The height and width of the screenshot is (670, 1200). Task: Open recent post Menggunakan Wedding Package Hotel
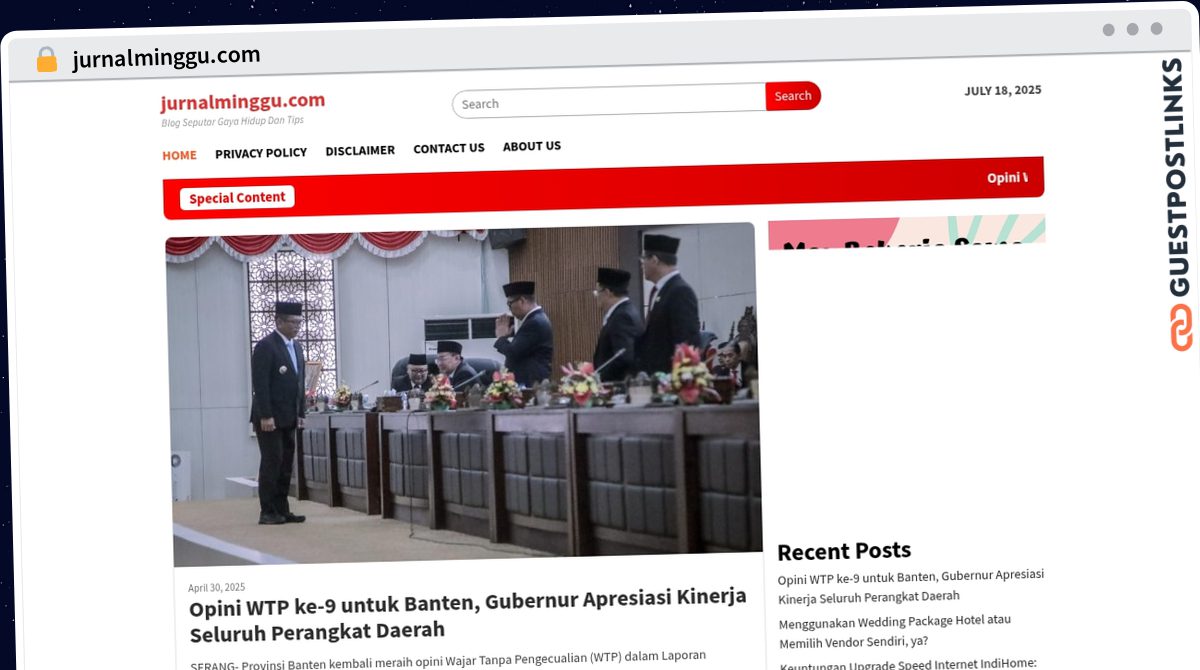895,630
